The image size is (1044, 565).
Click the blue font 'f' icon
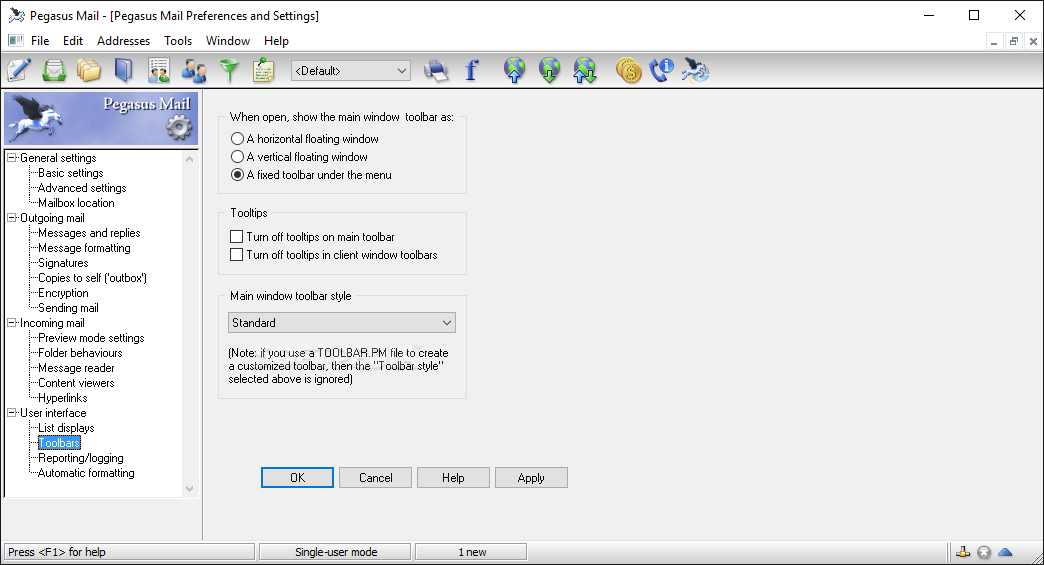[x=471, y=70]
